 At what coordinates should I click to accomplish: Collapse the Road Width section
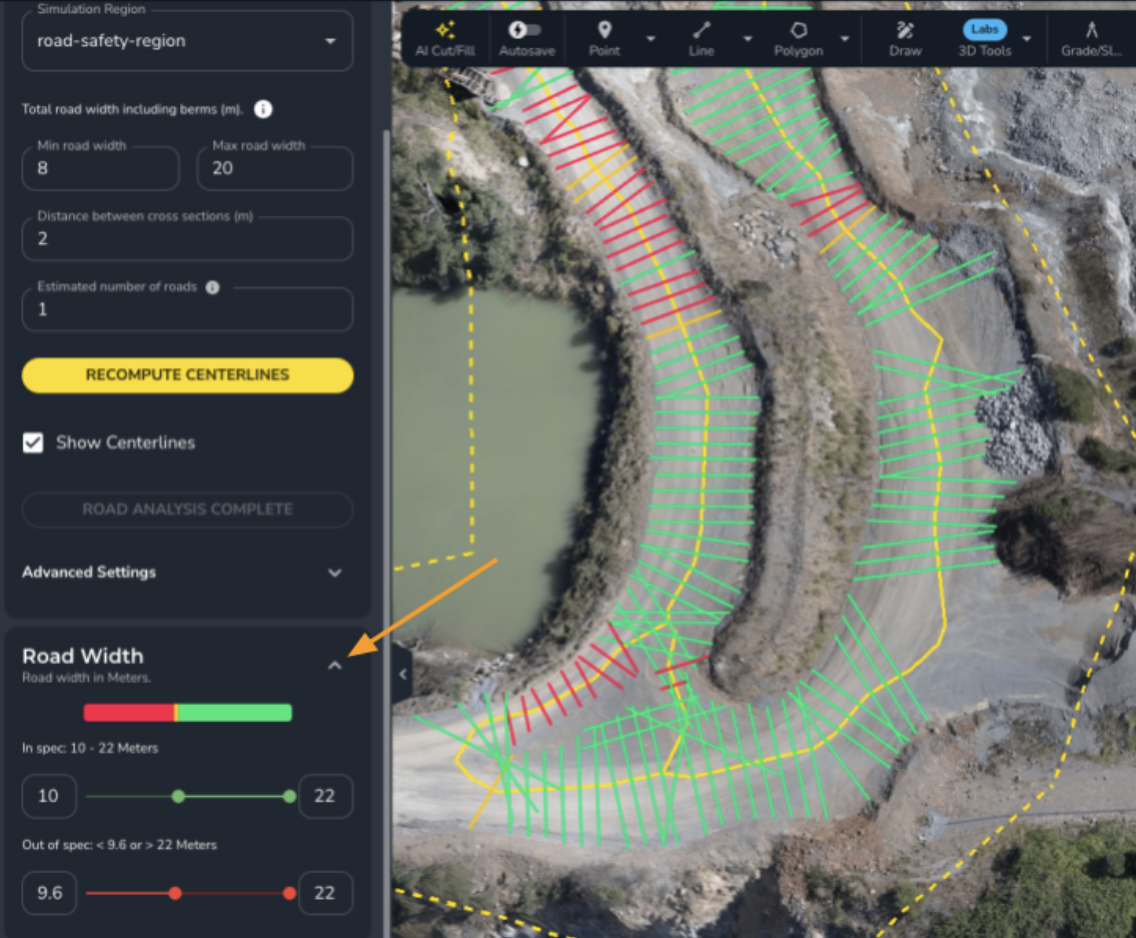[334, 665]
